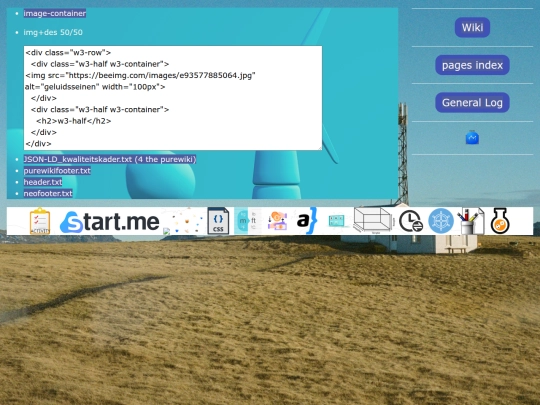
Task: Click the clock with swap arrows icon
Action: pyautogui.click(x=411, y=221)
